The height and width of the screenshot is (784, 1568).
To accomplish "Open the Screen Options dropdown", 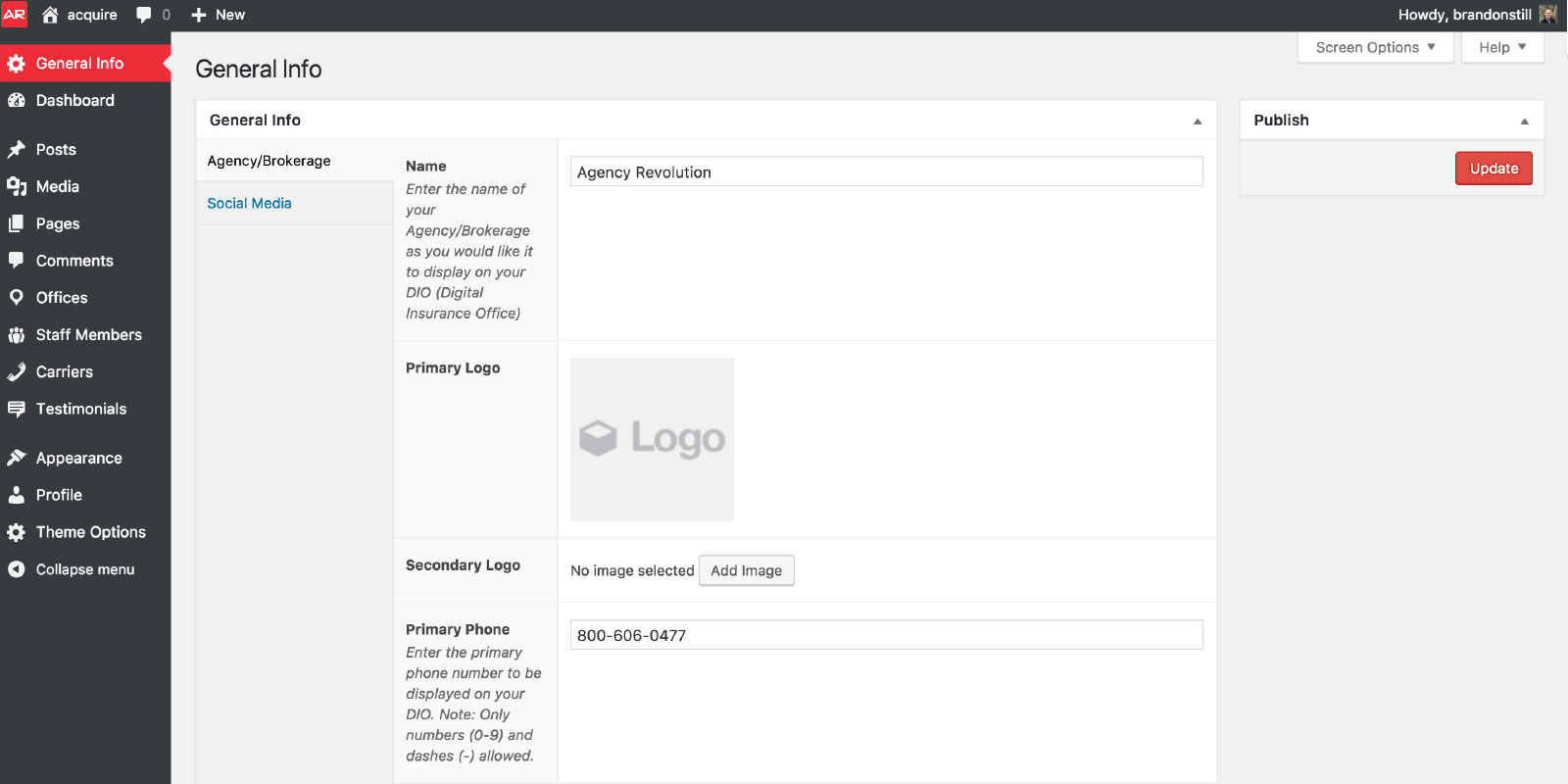I will (1375, 47).
